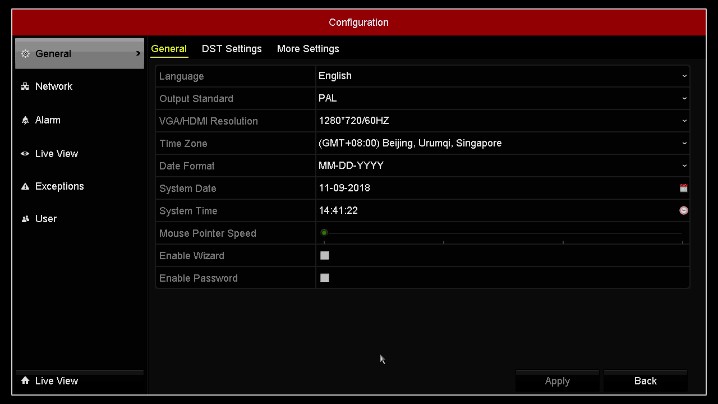Click the General gear icon in sidebar
The width and height of the screenshot is (718, 404).
[x=25, y=54]
